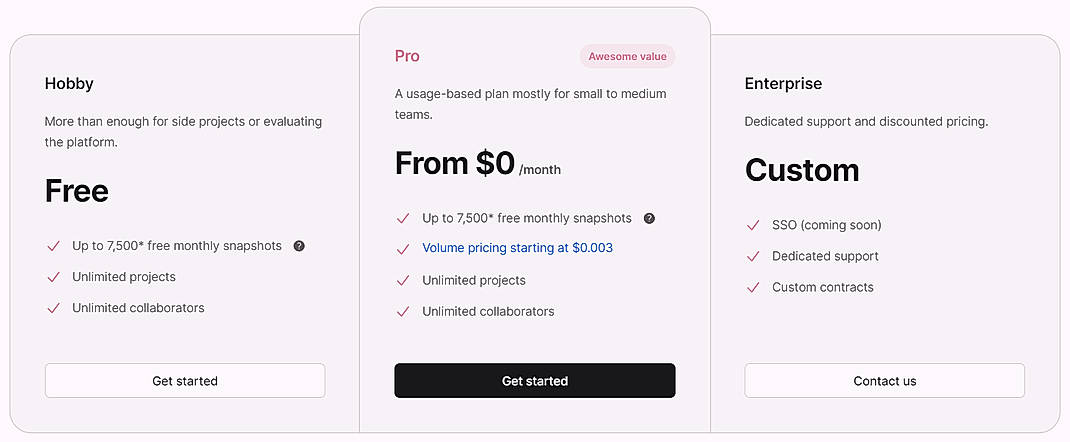The width and height of the screenshot is (1070, 442).
Task: Open the Volume pricing starting at $0.003 link
Action: 517,248
